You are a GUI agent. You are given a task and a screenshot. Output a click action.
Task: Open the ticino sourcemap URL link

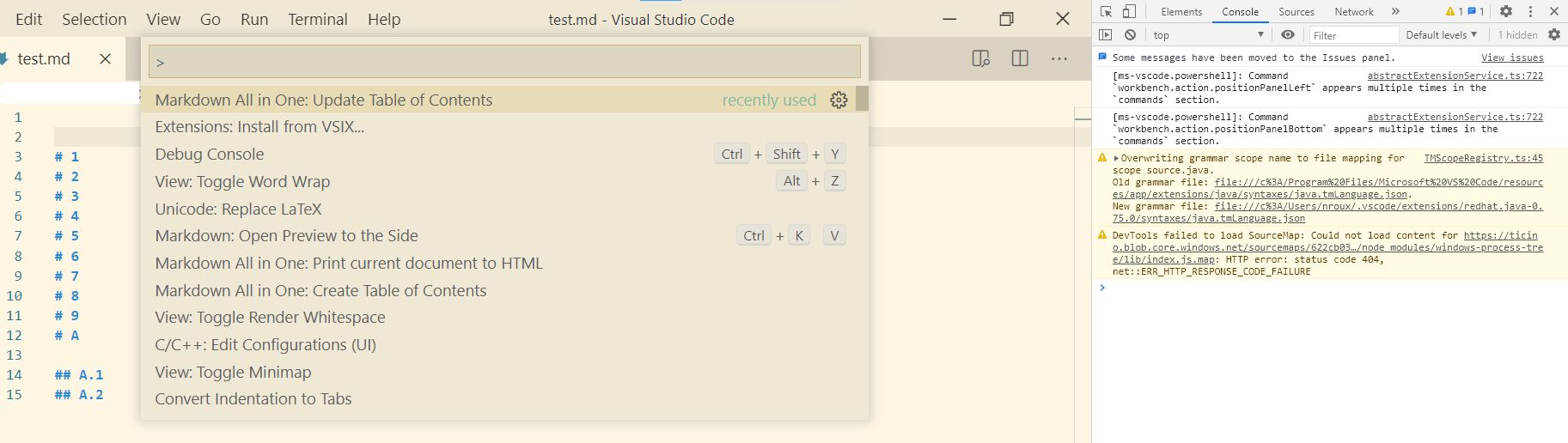click(1327, 247)
